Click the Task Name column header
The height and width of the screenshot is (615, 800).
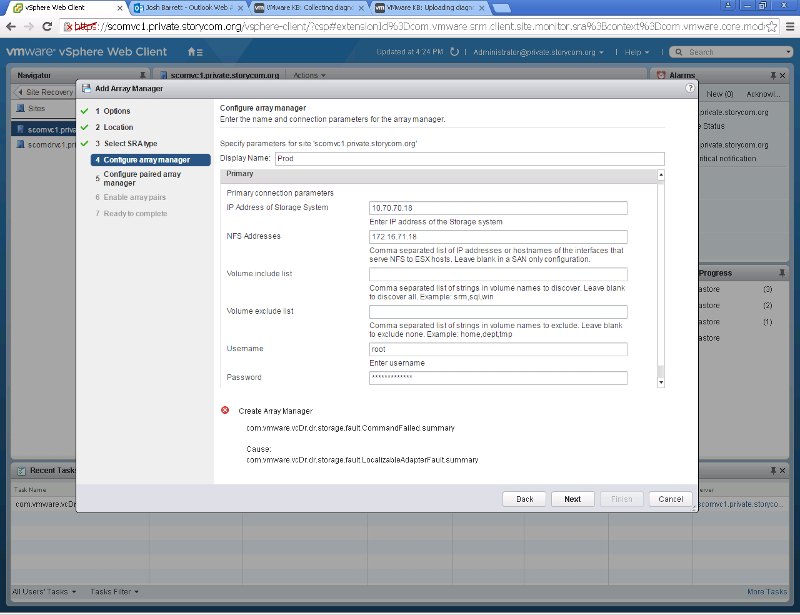(x=30, y=489)
